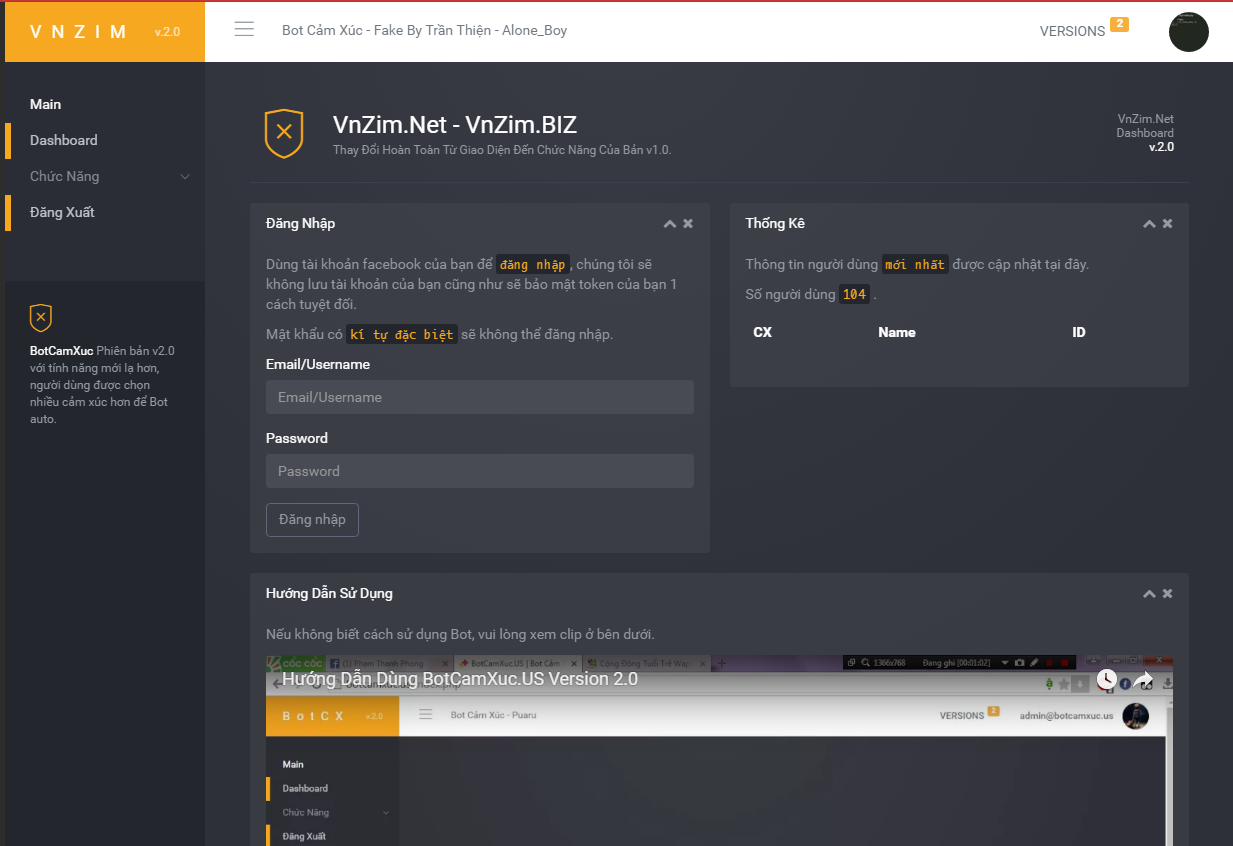This screenshot has height=846, width=1233.
Task: Click the Main heading in the sidebar
Action: pyautogui.click(x=46, y=104)
